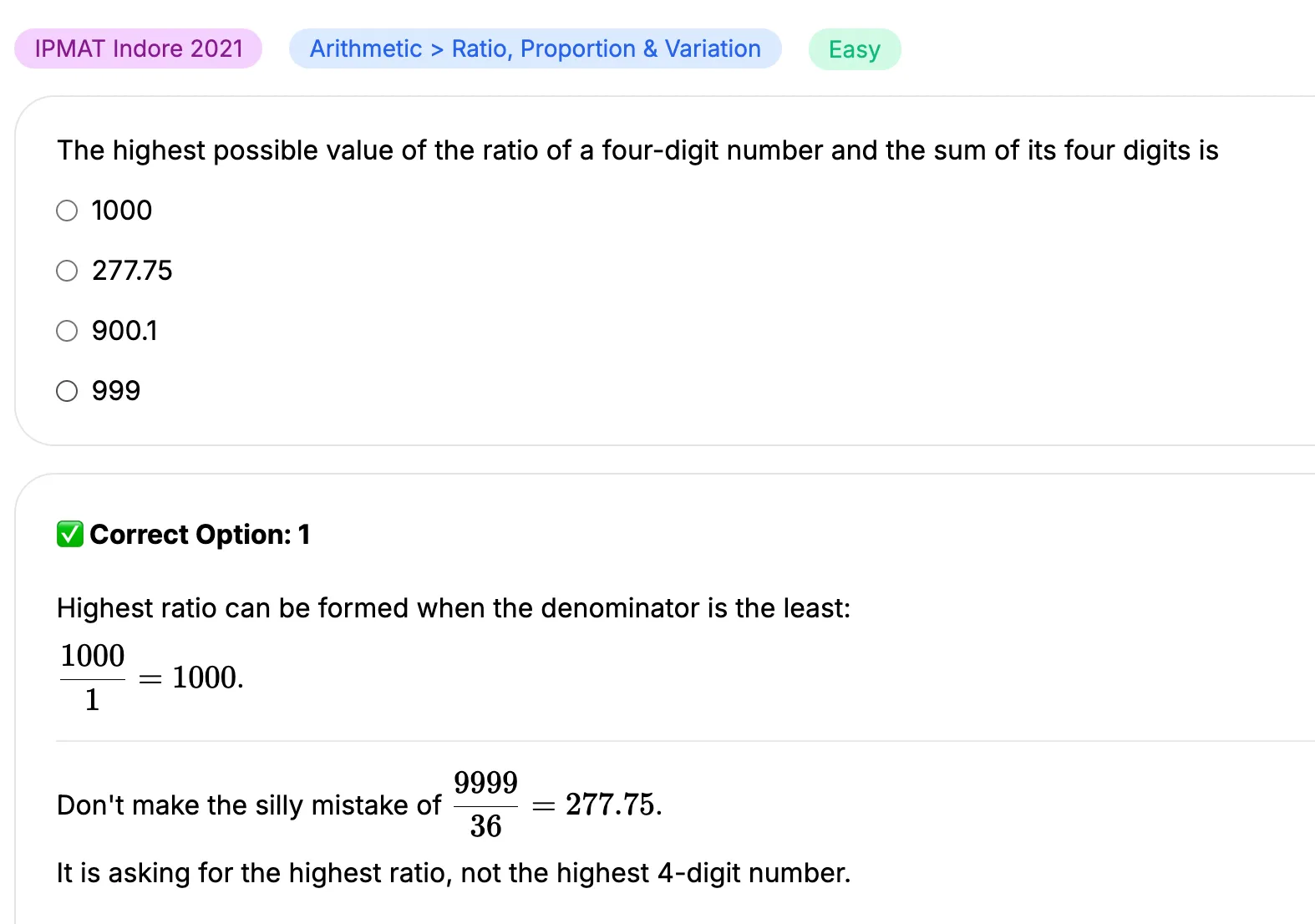Screen dimensions: 1315x924
Task: Select the 1000 radio option
Action: (67, 211)
